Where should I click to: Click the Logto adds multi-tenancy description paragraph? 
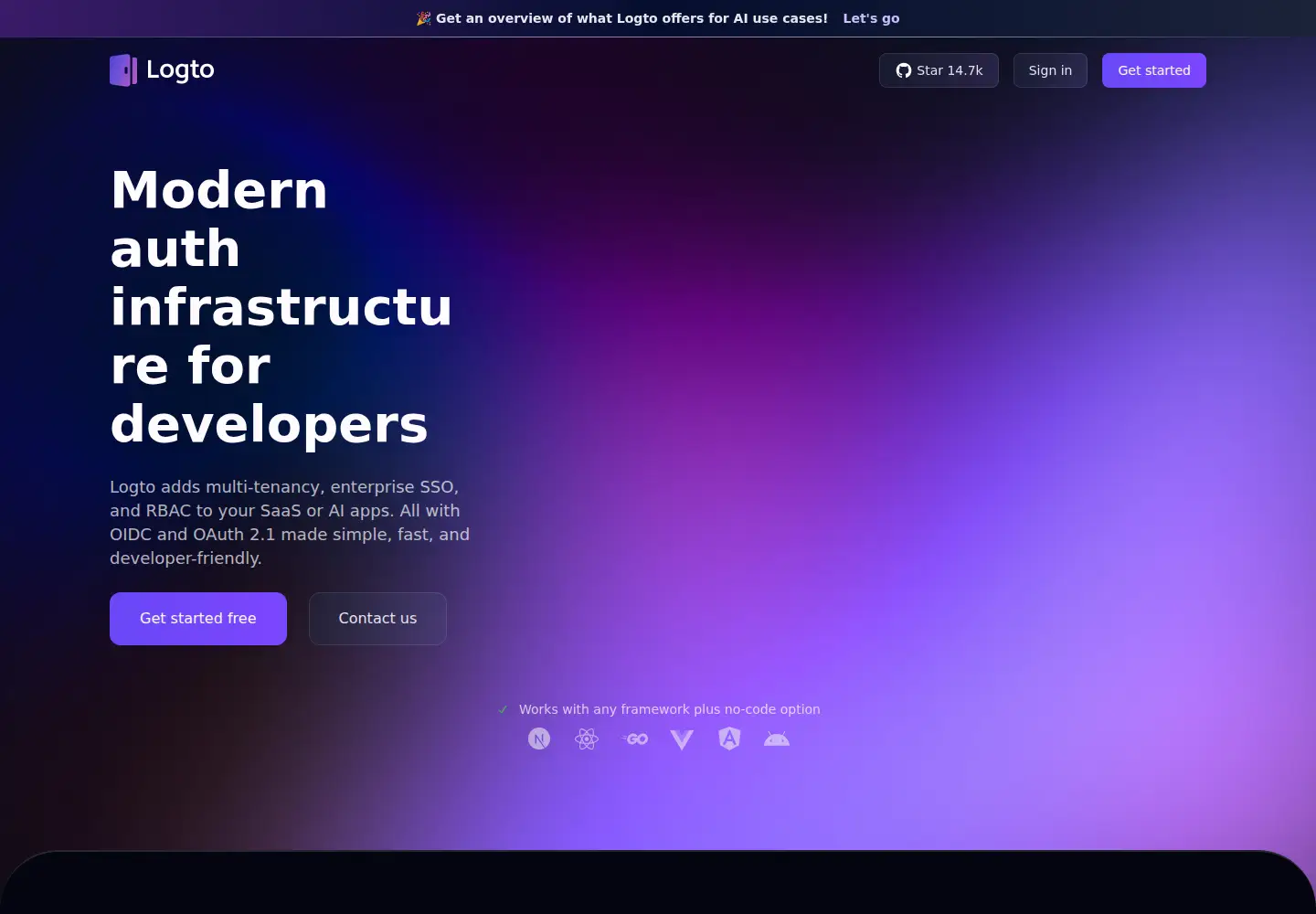coord(290,522)
